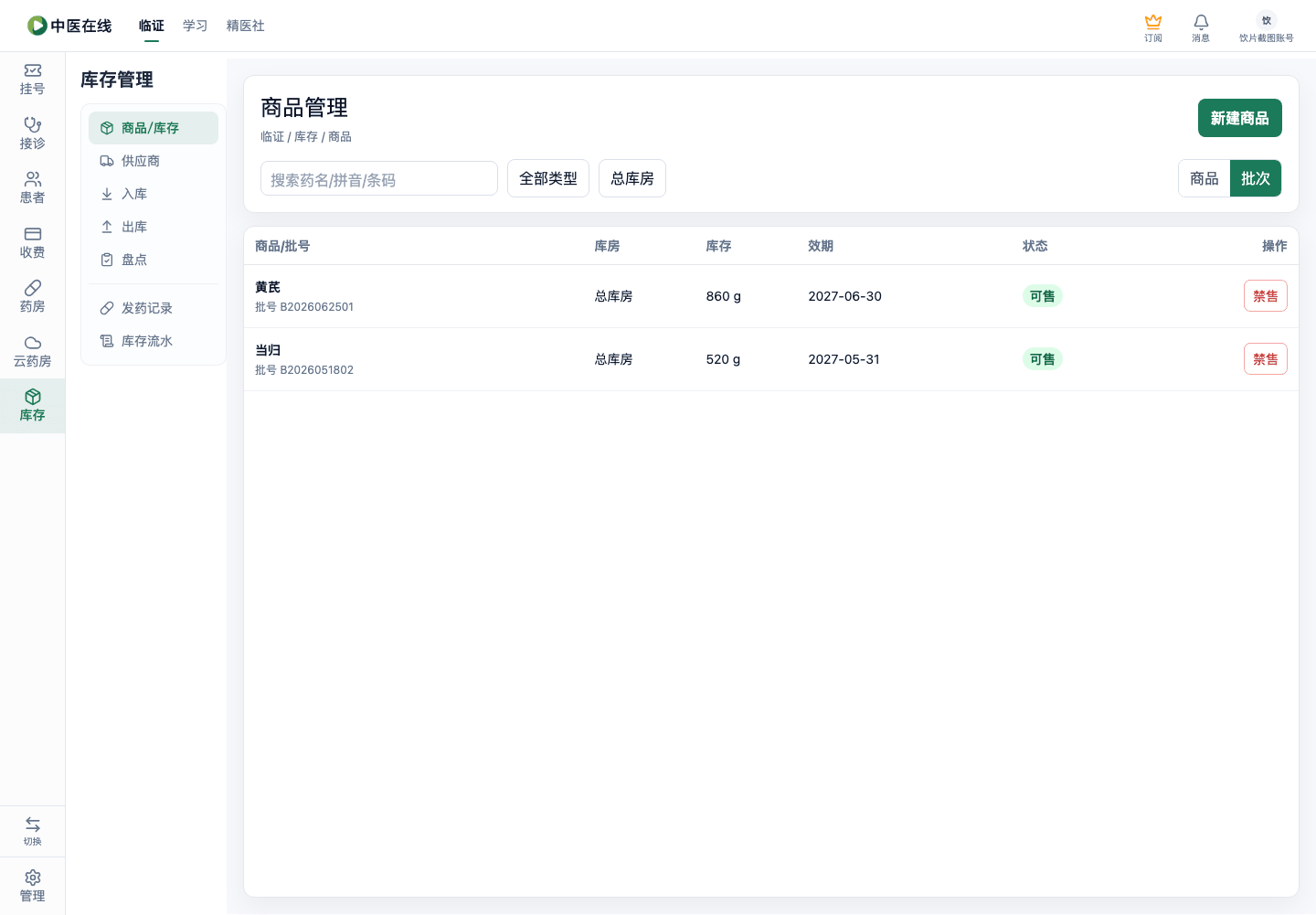The width and height of the screenshot is (1316, 915).
Task: Open 药房 pill sidebar item
Action: [32, 297]
